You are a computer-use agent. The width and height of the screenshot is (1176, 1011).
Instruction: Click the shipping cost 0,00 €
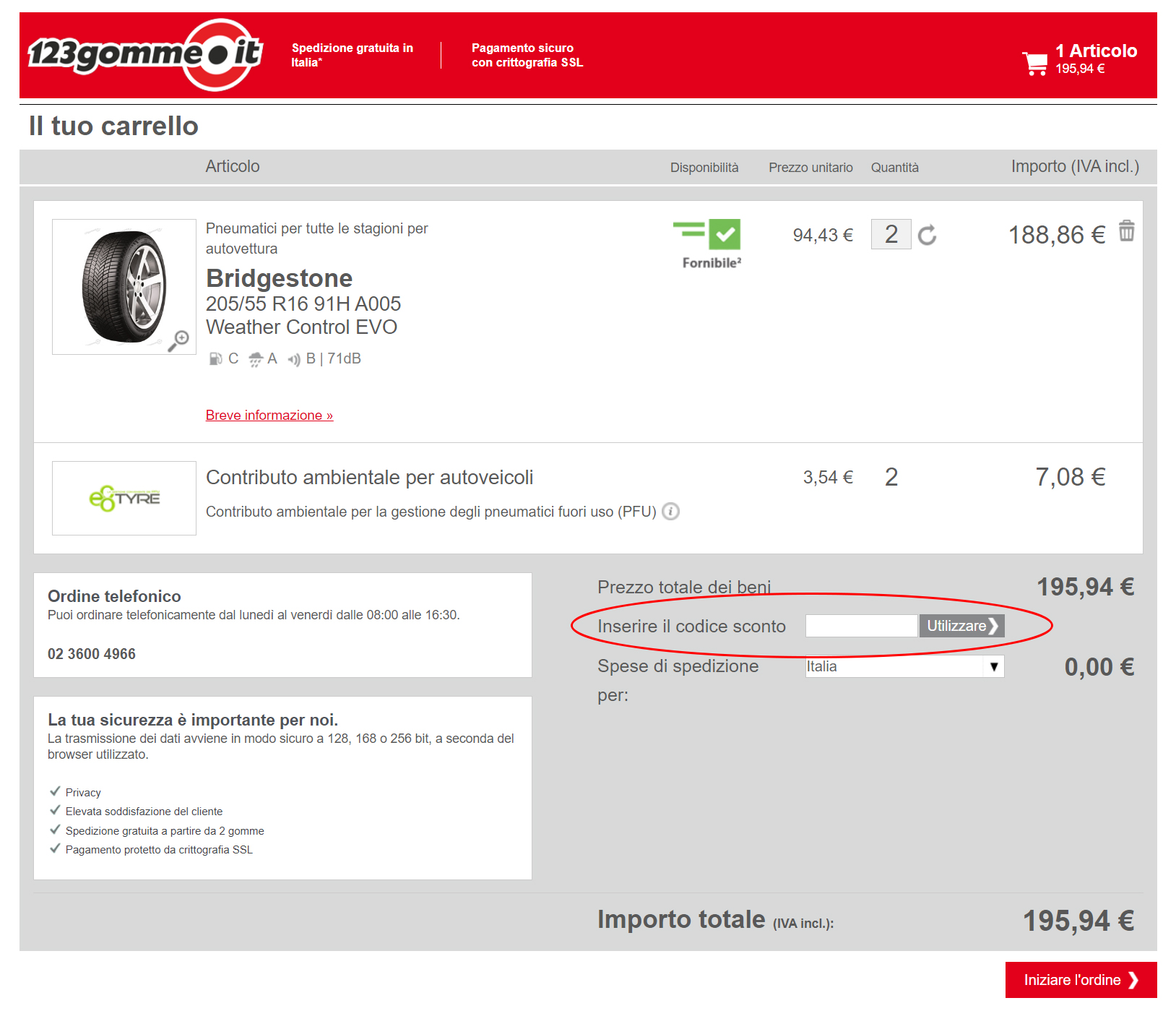click(x=1099, y=667)
